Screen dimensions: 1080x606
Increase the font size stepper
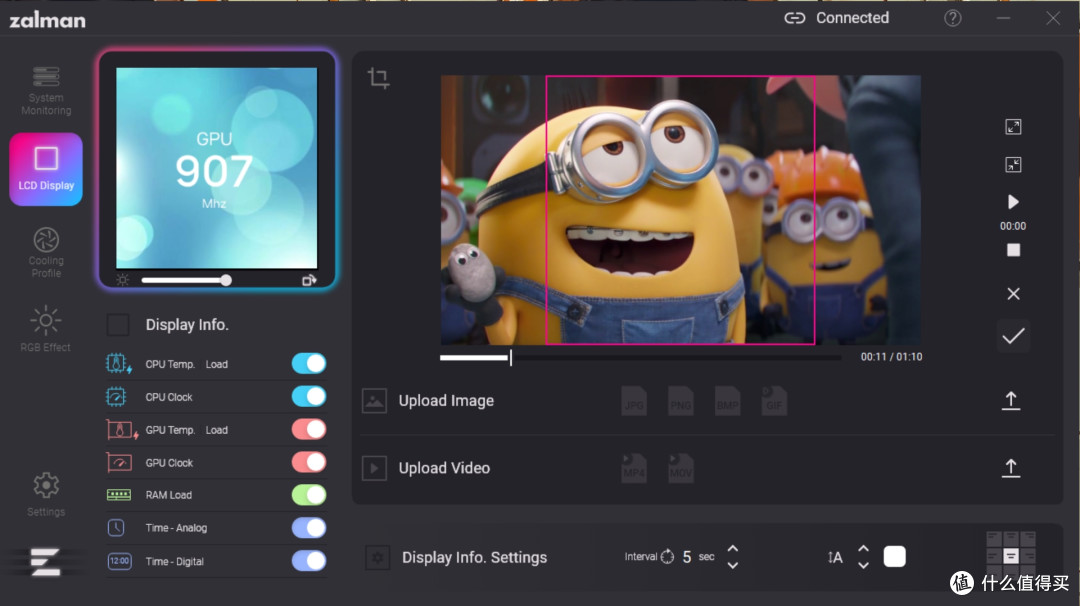[863, 549]
